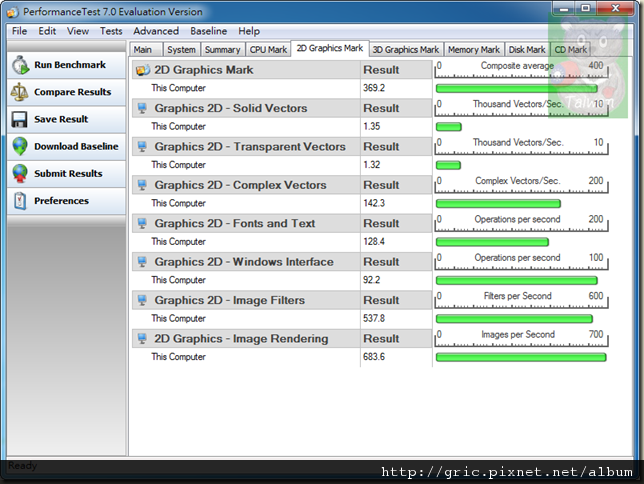Click the Preferences clipboard icon
Screen dimensions: 644x484
20,201
